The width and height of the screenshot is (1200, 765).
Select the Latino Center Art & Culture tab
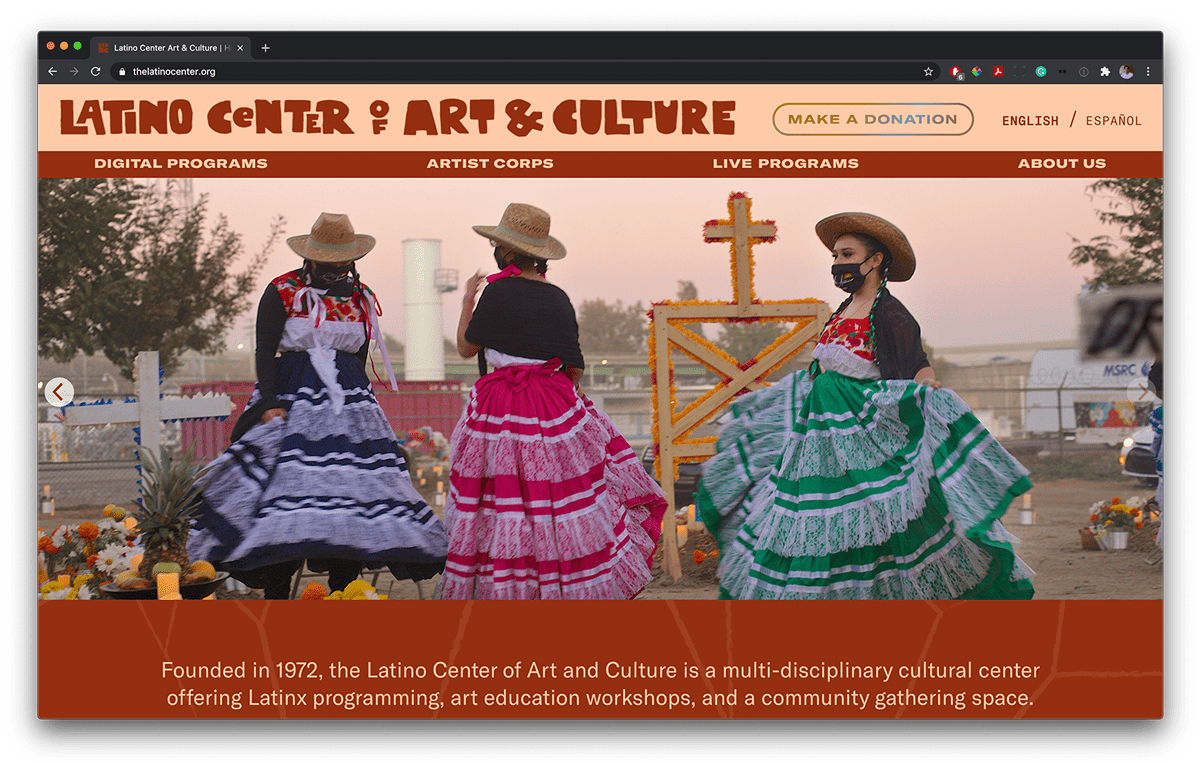[170, 48]
